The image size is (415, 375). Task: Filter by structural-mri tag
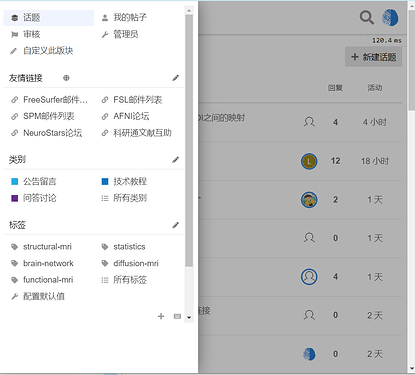(41, 247)
